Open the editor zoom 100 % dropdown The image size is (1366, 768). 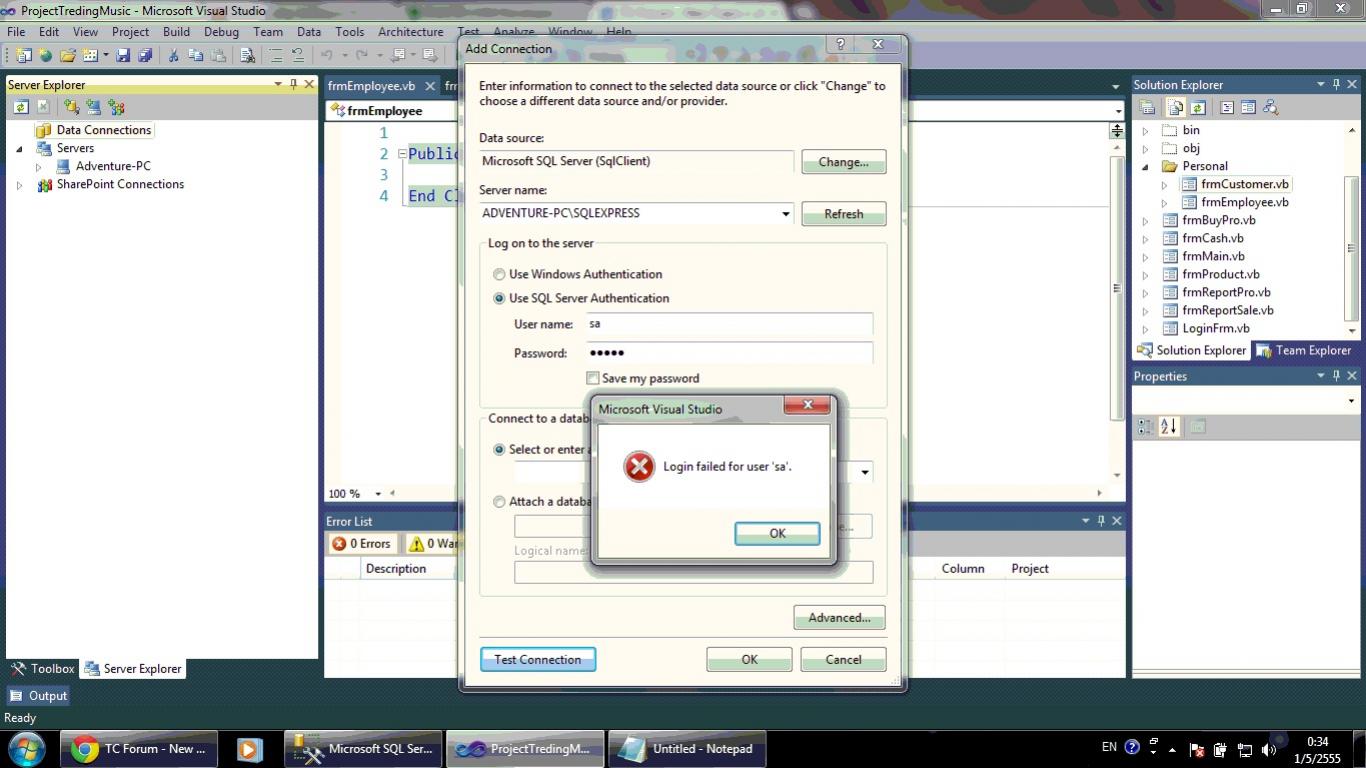[378, 494]
